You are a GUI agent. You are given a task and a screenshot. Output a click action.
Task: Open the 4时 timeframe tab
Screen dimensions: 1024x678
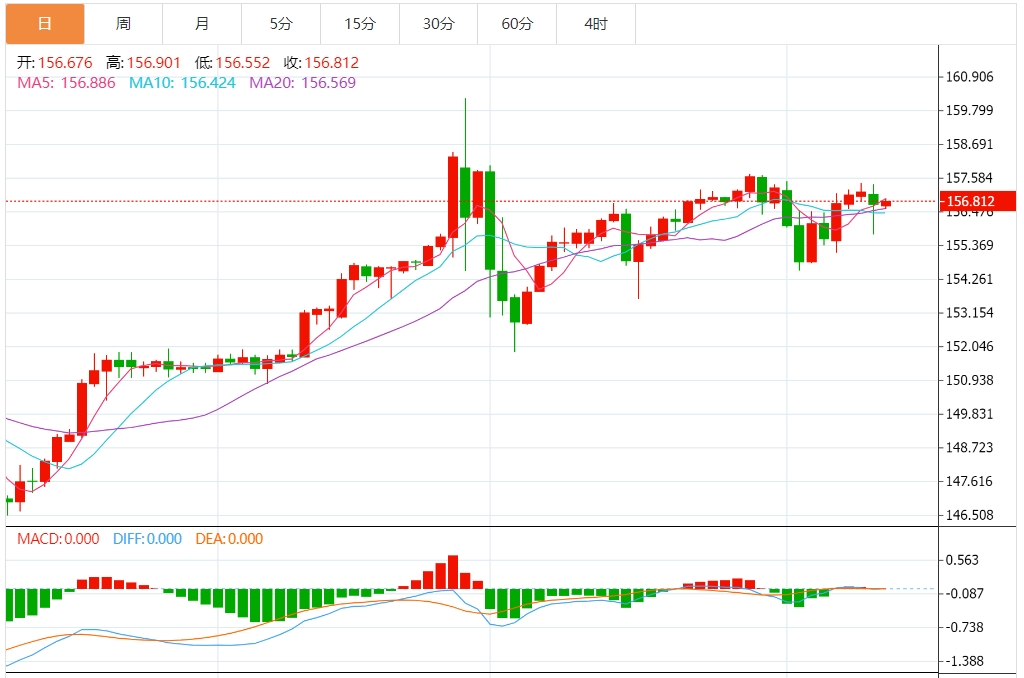point(596,24)
